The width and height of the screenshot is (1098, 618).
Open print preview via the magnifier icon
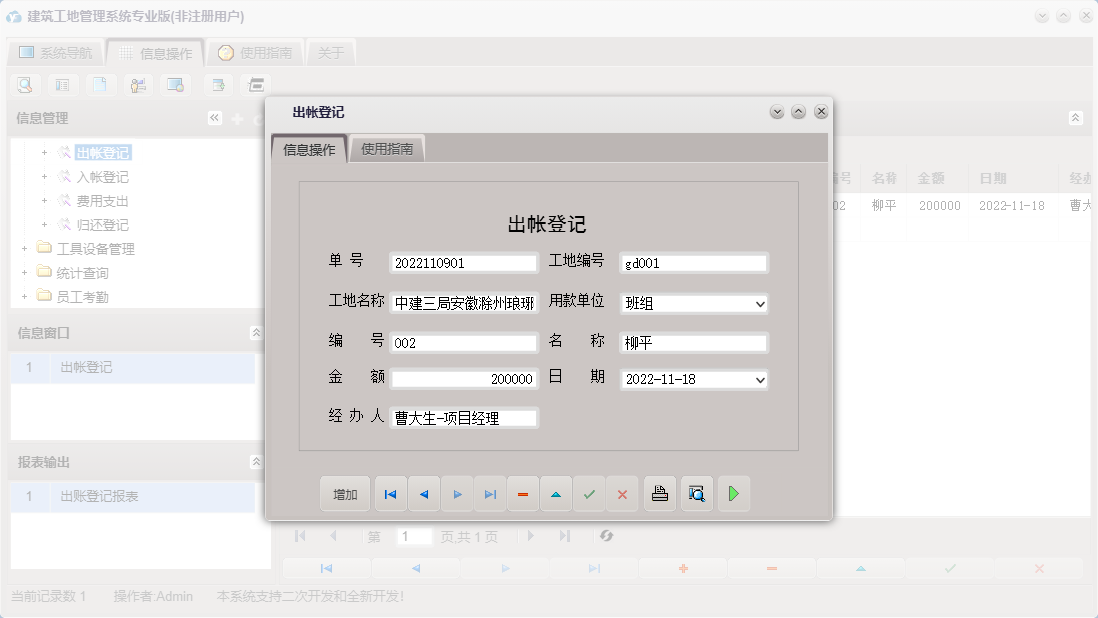(696, 493)
